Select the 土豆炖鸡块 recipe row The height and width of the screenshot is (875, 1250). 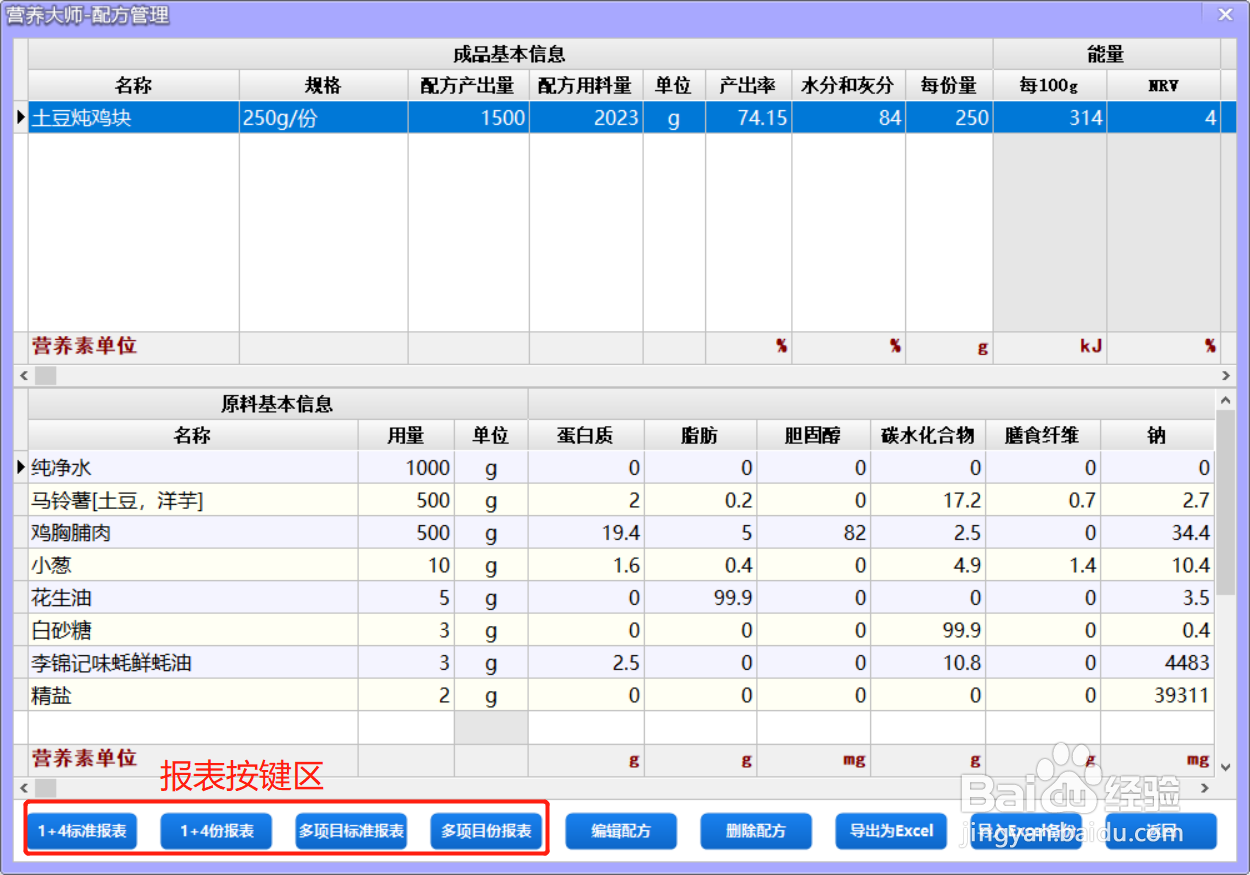133,117
